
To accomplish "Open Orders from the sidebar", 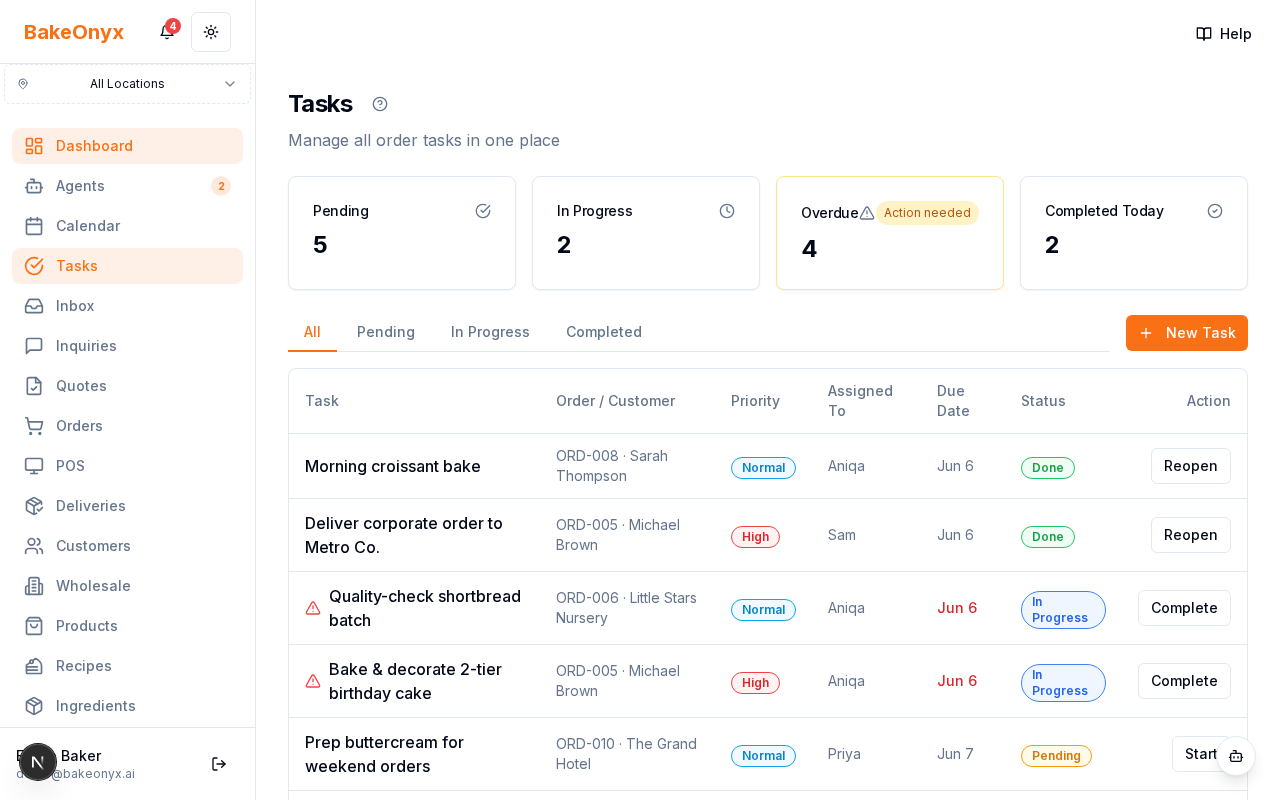I will pos(127,426).
